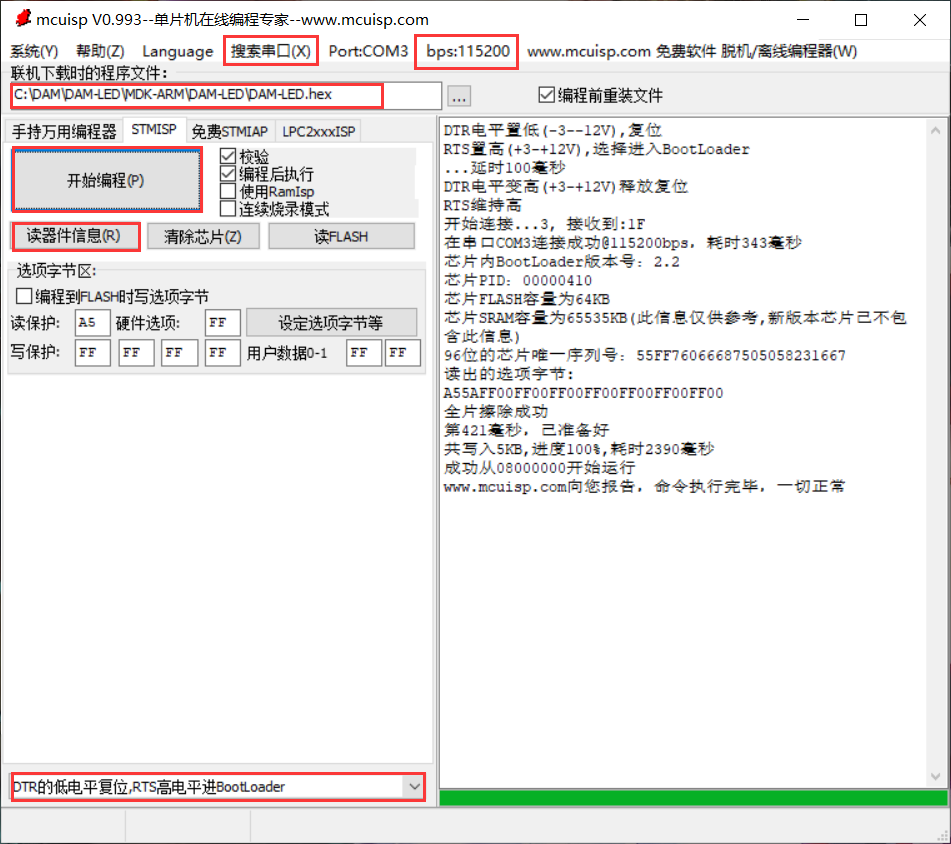
Task: Maximize the mcuisp window
Action: pyautogui.click(x=861, y=20)
